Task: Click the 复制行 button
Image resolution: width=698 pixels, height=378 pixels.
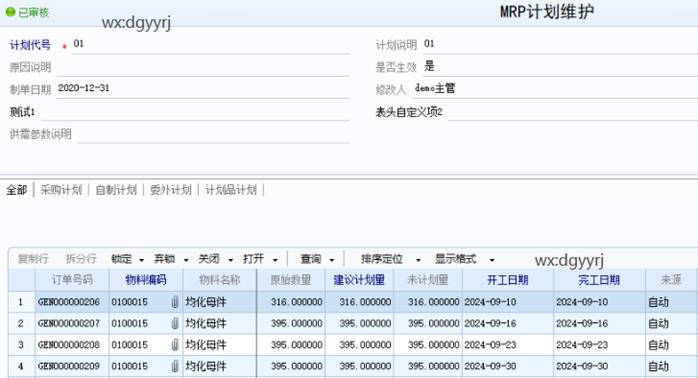Action: 33,259
